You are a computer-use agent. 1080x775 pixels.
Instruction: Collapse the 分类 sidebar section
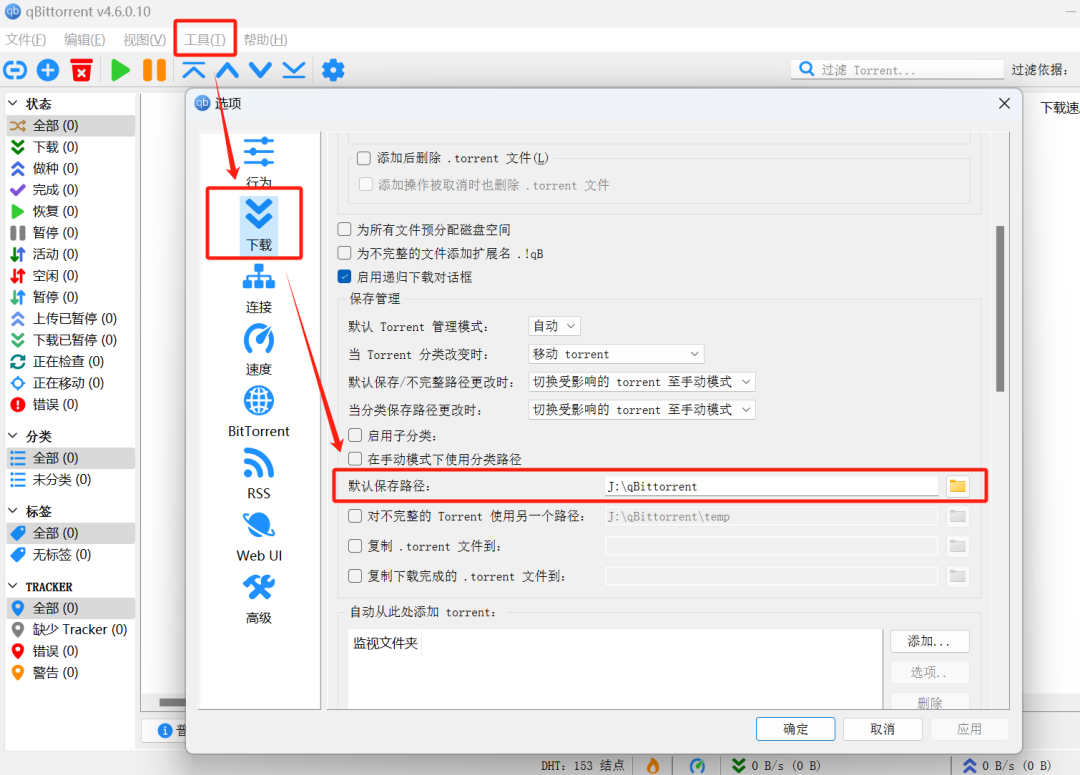[13, 436]
